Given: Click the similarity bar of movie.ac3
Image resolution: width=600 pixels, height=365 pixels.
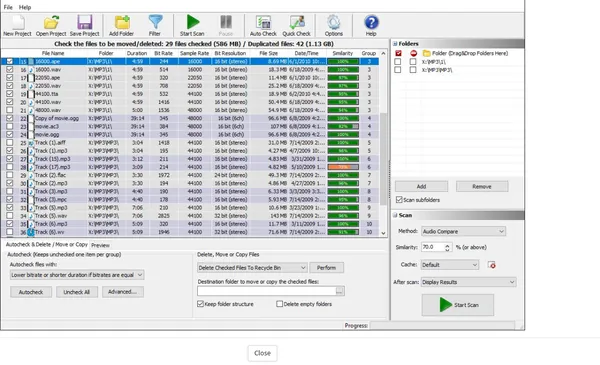Looking at the screenshot, I should click(343, 126).
